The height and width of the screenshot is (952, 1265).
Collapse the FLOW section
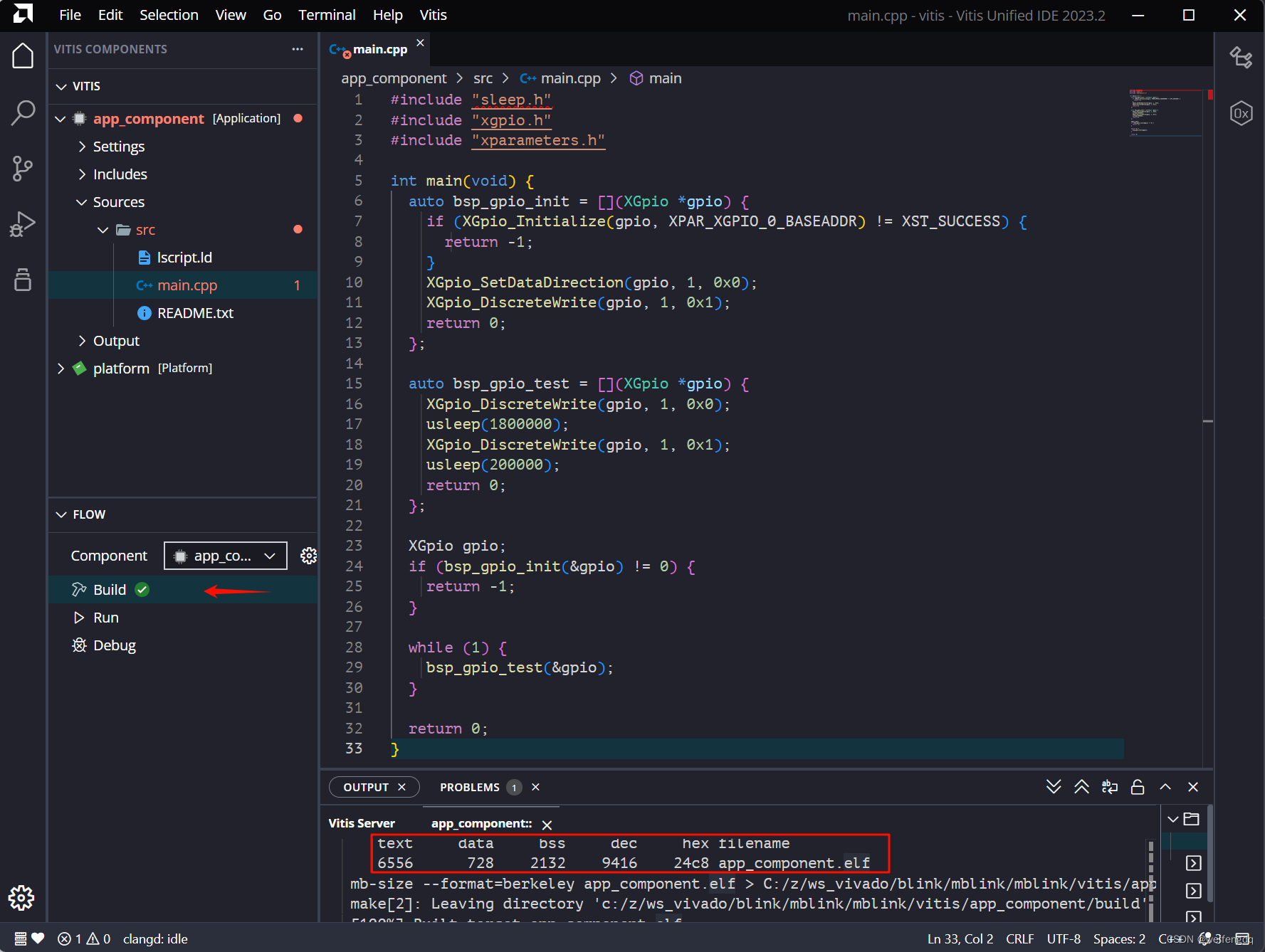61,514
